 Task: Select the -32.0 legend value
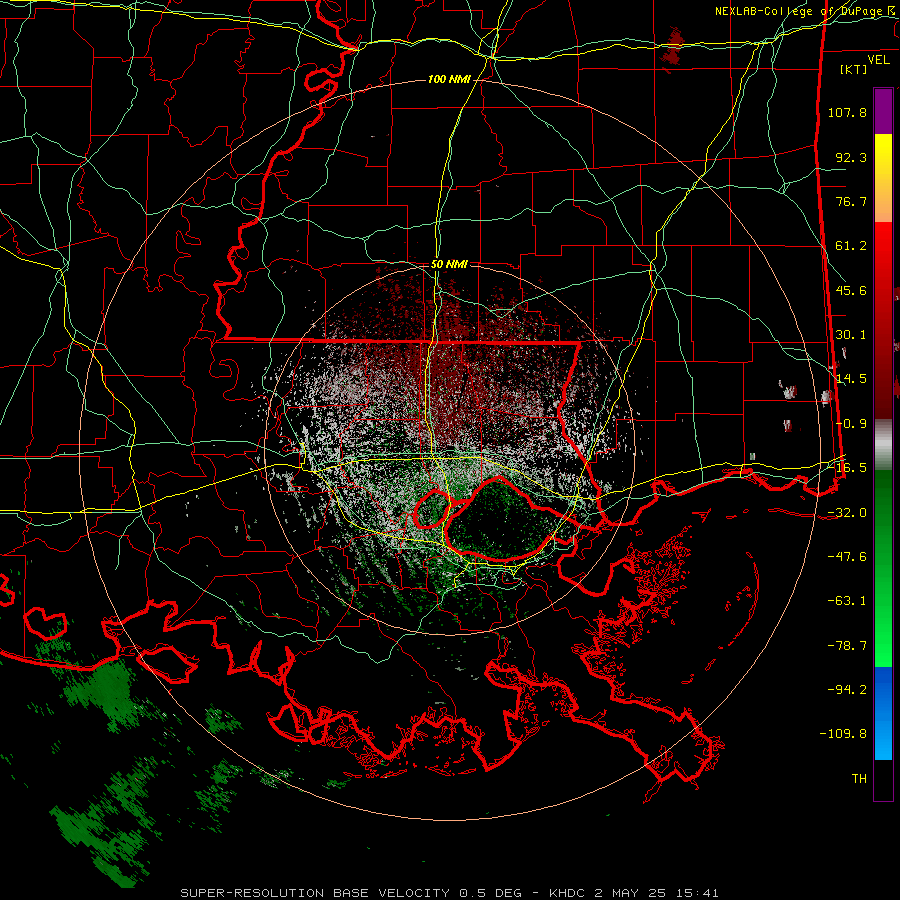(x=847, y=513)
